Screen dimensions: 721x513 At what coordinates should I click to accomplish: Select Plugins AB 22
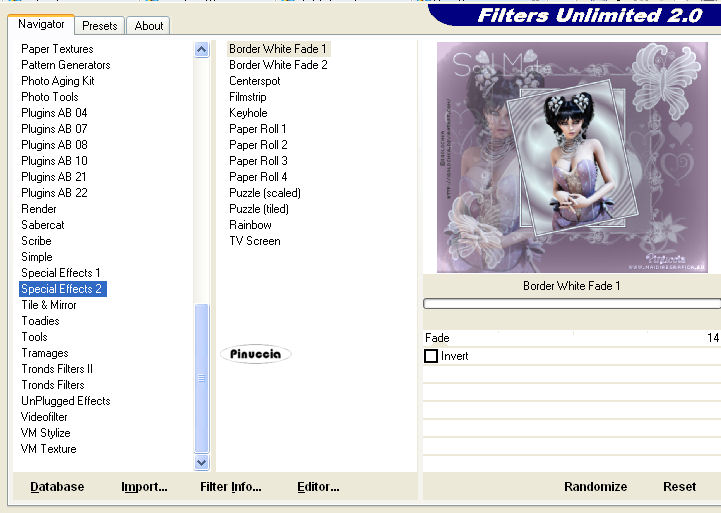pos(54,193)
